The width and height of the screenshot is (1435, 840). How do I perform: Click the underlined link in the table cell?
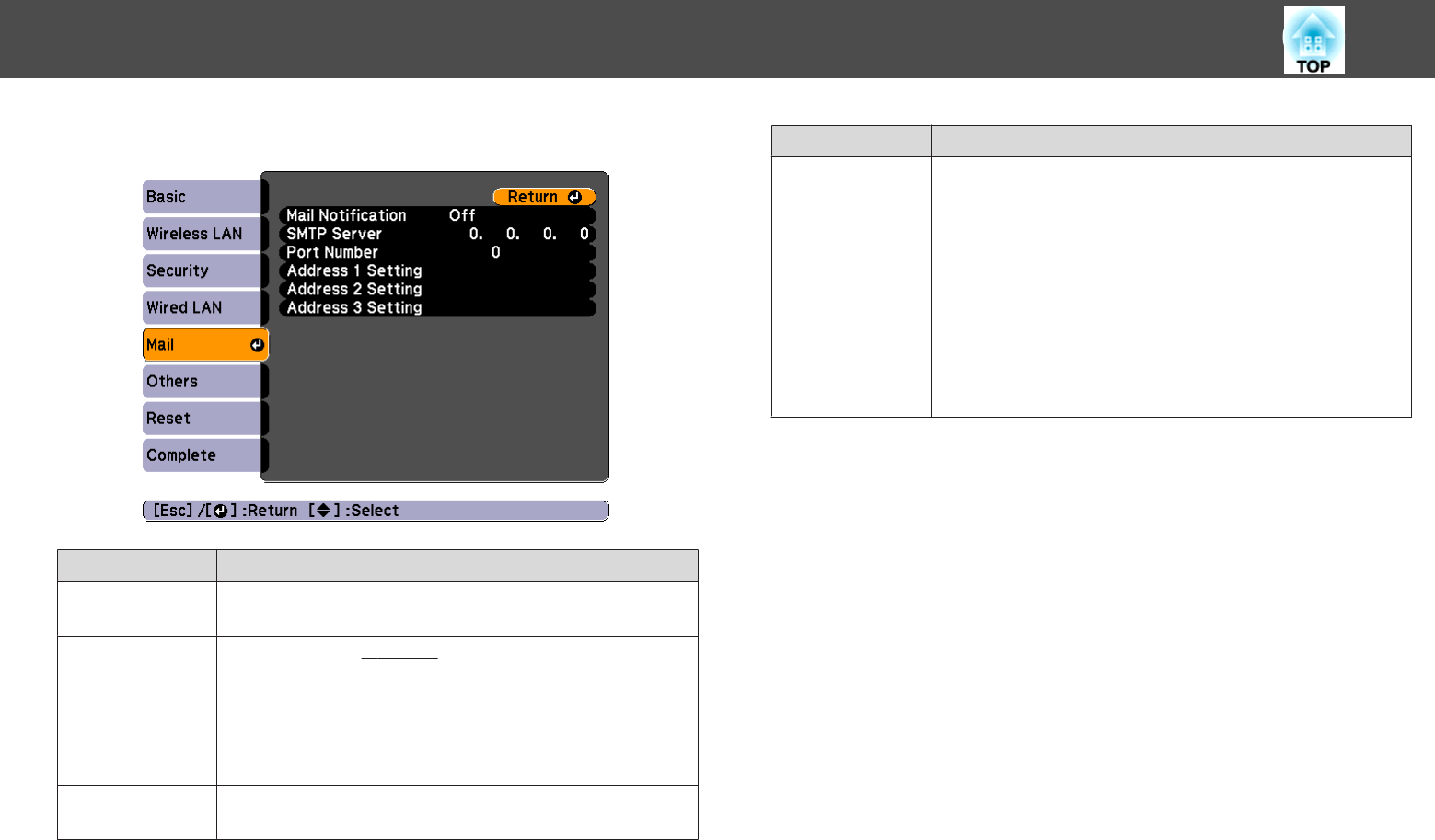(x=399, y=653)
